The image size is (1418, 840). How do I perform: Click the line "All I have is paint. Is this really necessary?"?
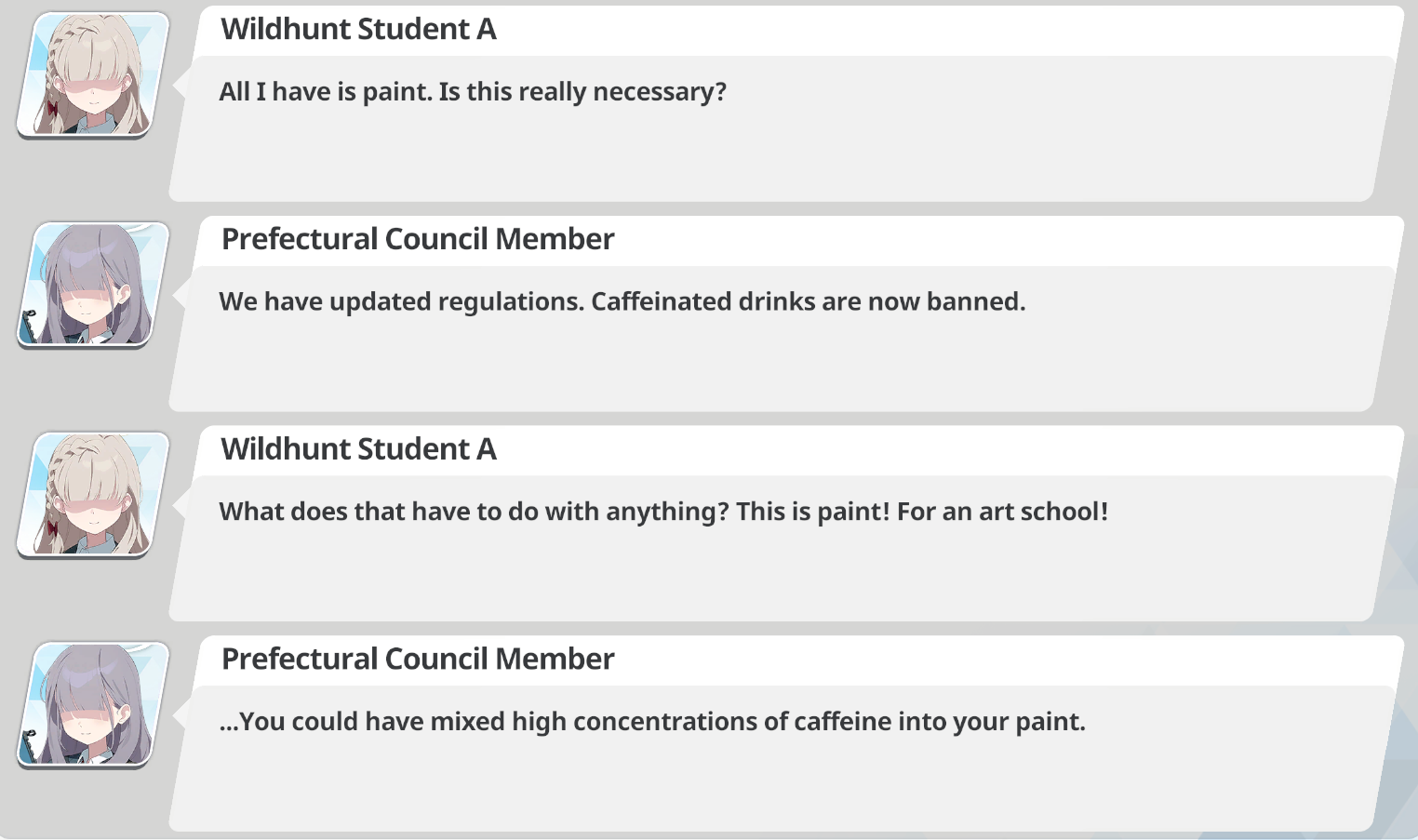point(473,92)
